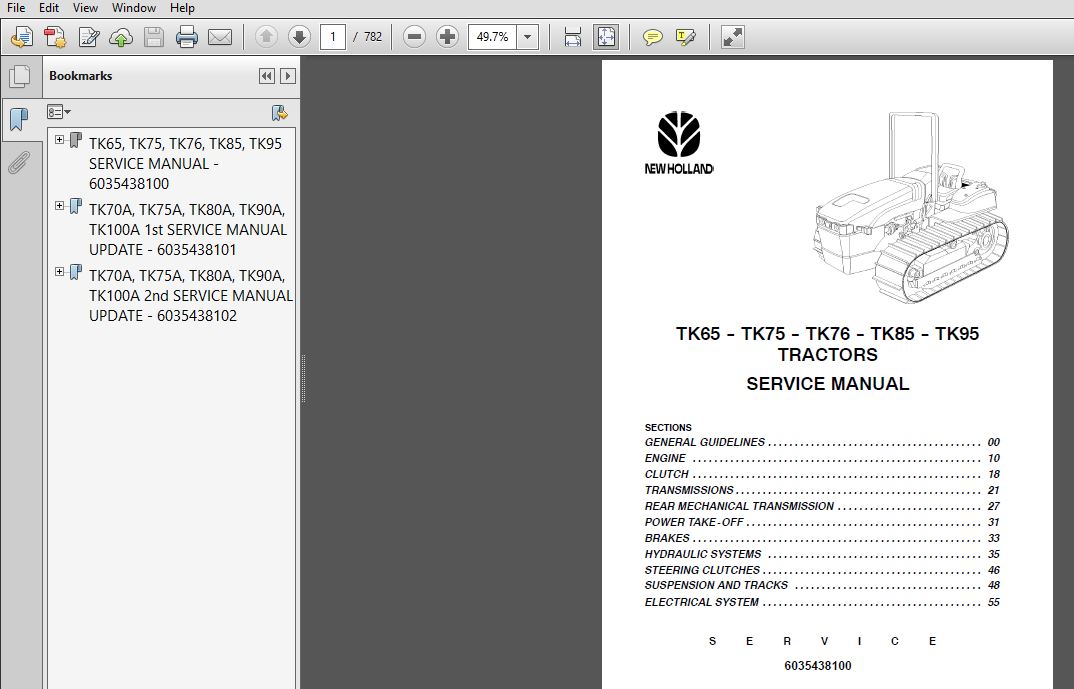The image size is (1074, 689).
Task: Click the 782 total pages text
Action: (373, 37)
